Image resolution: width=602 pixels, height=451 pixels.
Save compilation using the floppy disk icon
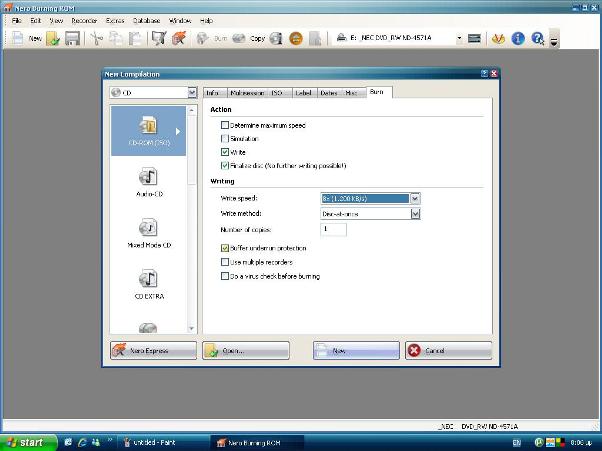tap(72, 38)
